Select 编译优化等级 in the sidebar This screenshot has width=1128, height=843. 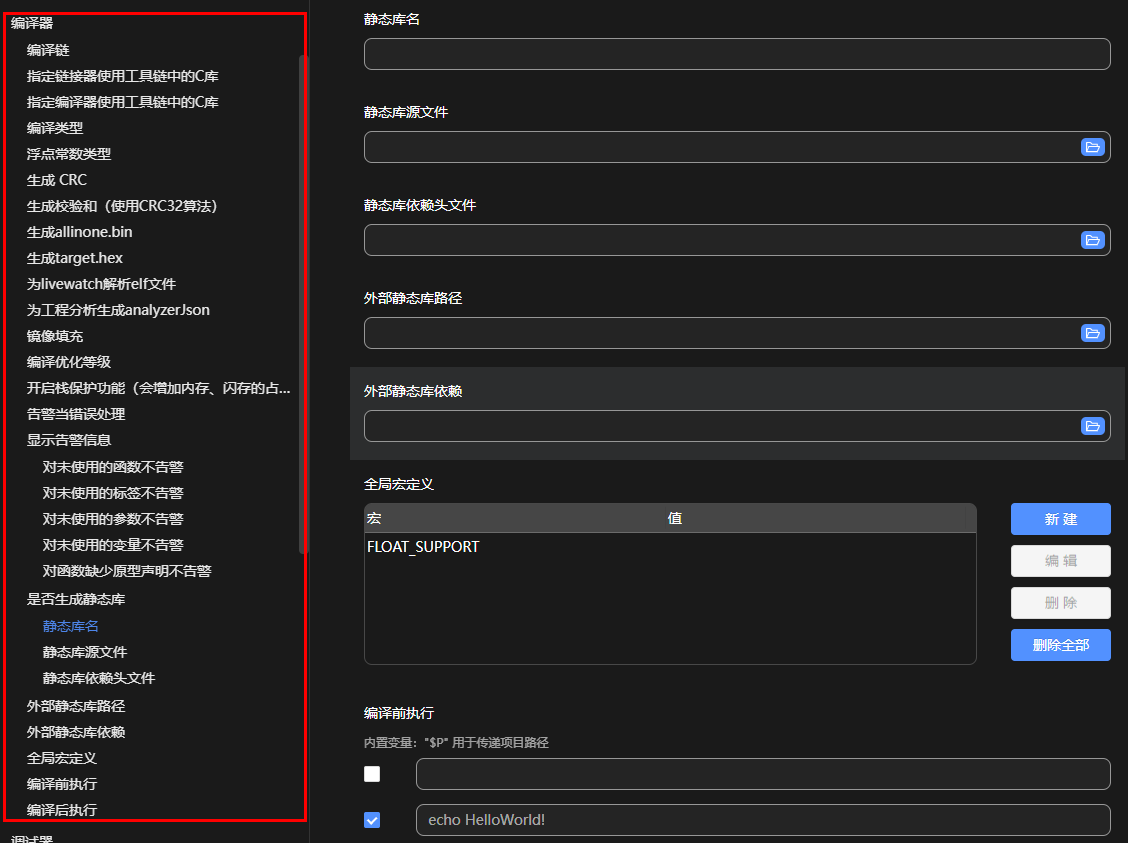pos(68,362)
